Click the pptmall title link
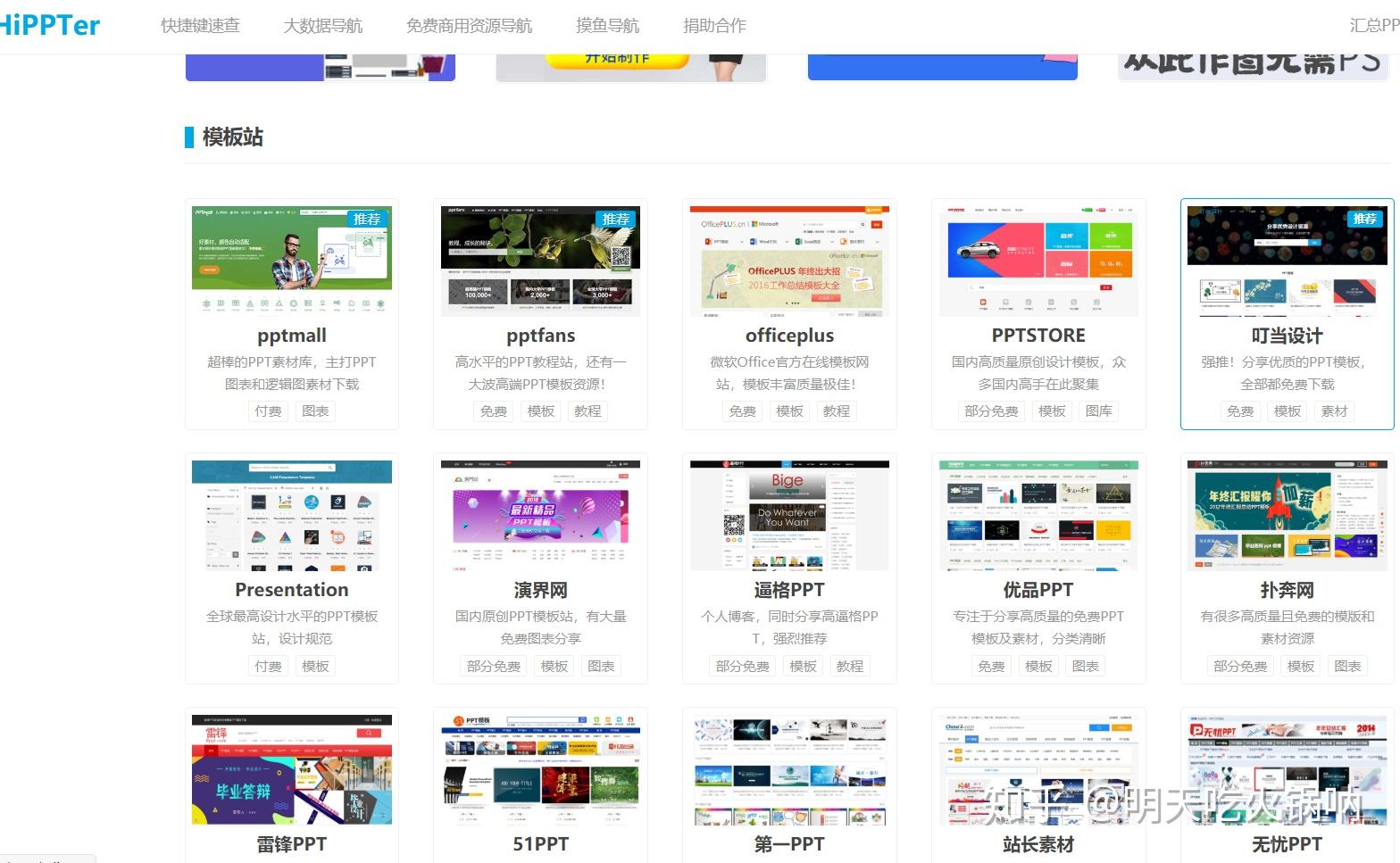 click(292, 336)
